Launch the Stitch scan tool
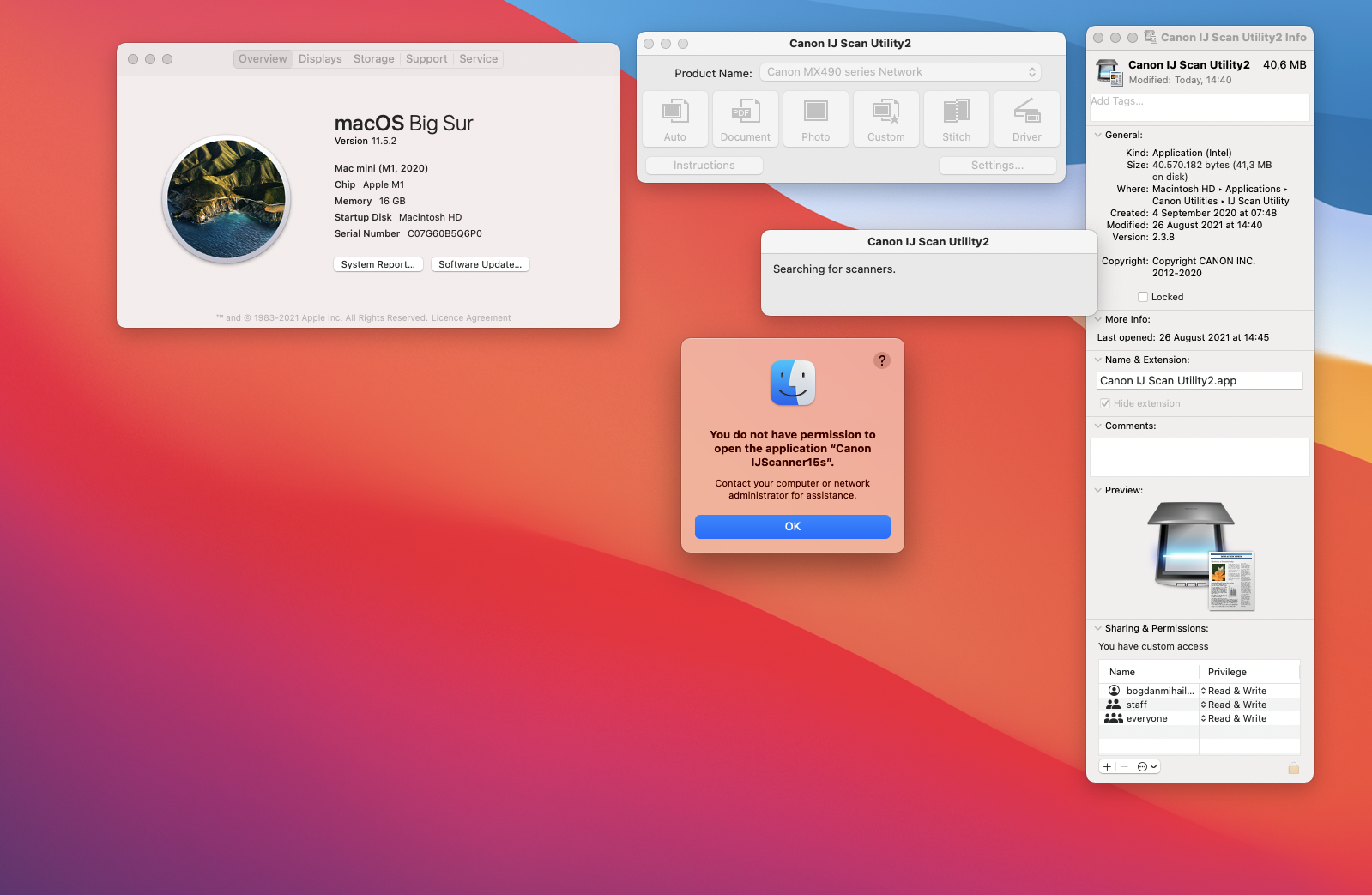This screenshot has width=1372, height=895. (957, 118)
